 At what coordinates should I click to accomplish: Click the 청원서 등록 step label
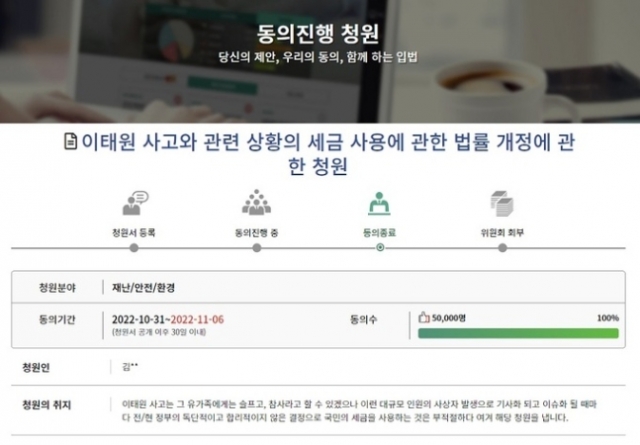pyautogui.click(x=134, y=233)
